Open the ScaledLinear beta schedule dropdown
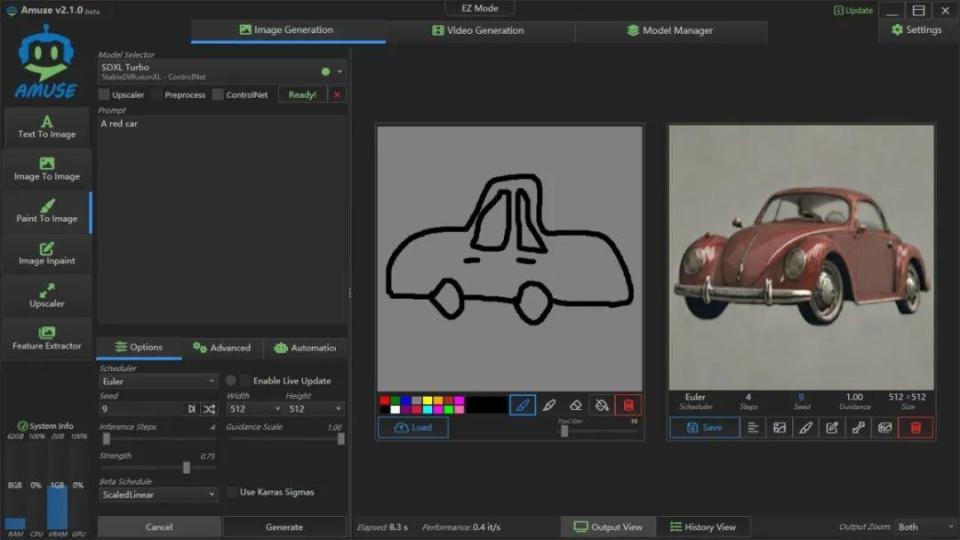 coord(158,494)
